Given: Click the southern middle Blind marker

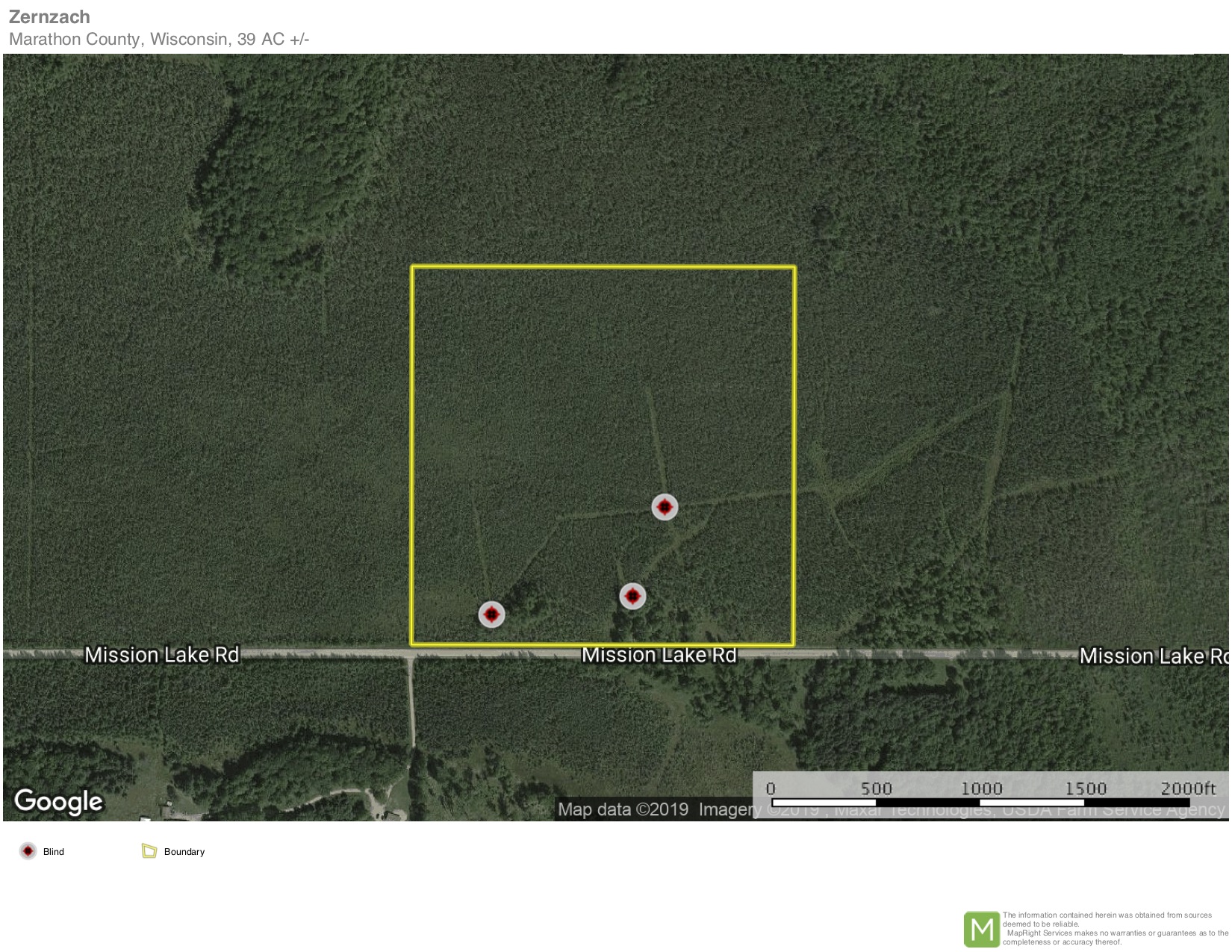Looking at the screenshot, I should pos(632,596).
